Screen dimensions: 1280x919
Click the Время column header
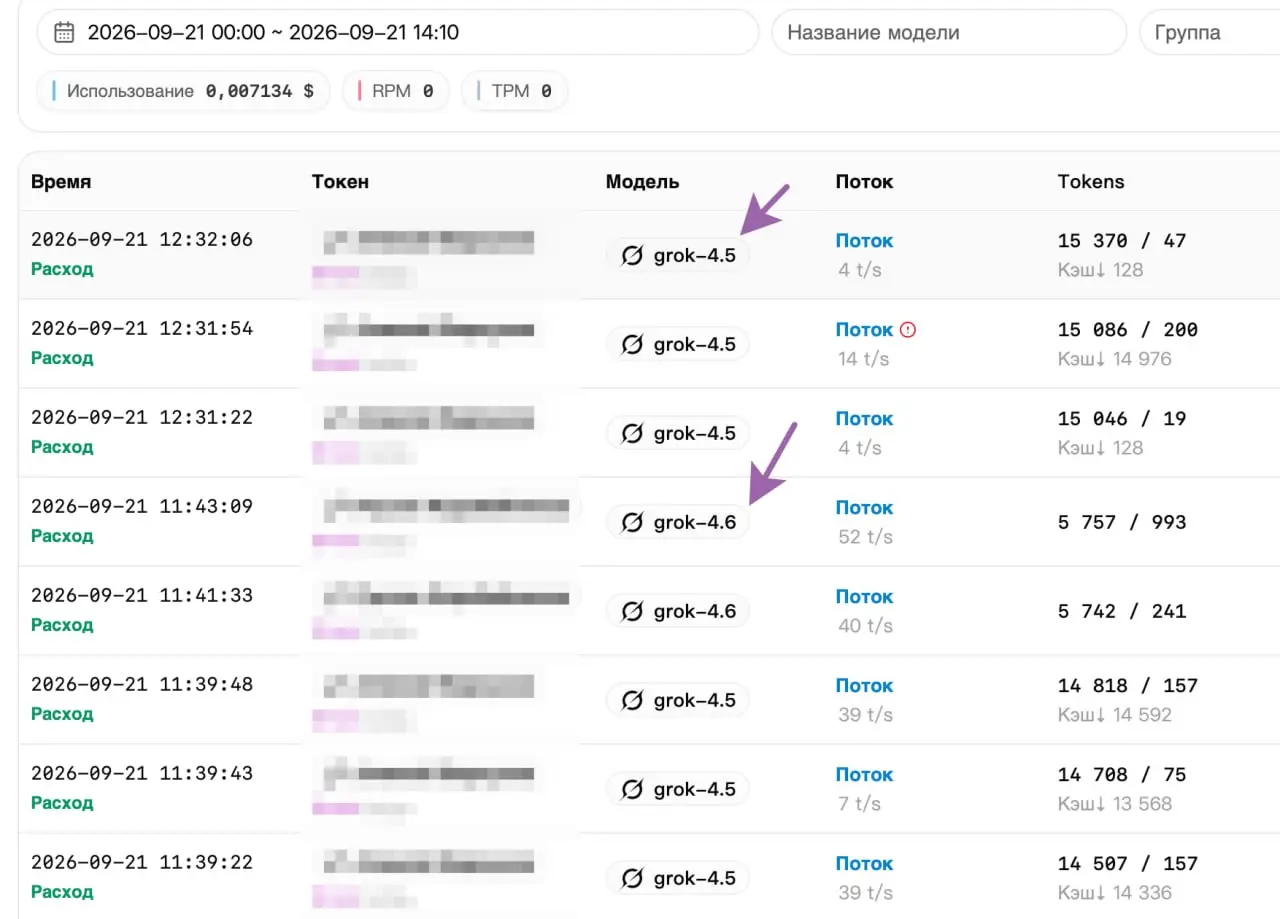61,182
